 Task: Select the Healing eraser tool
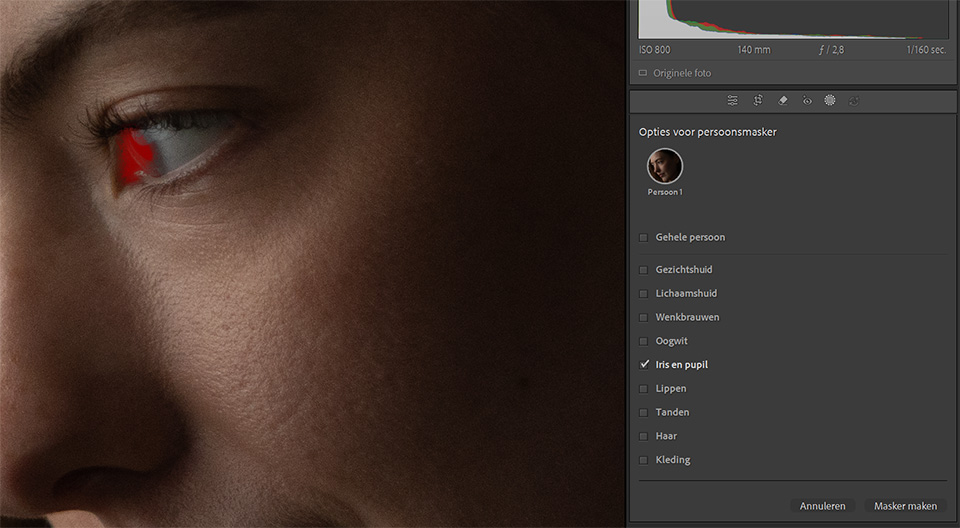[783, 100]
